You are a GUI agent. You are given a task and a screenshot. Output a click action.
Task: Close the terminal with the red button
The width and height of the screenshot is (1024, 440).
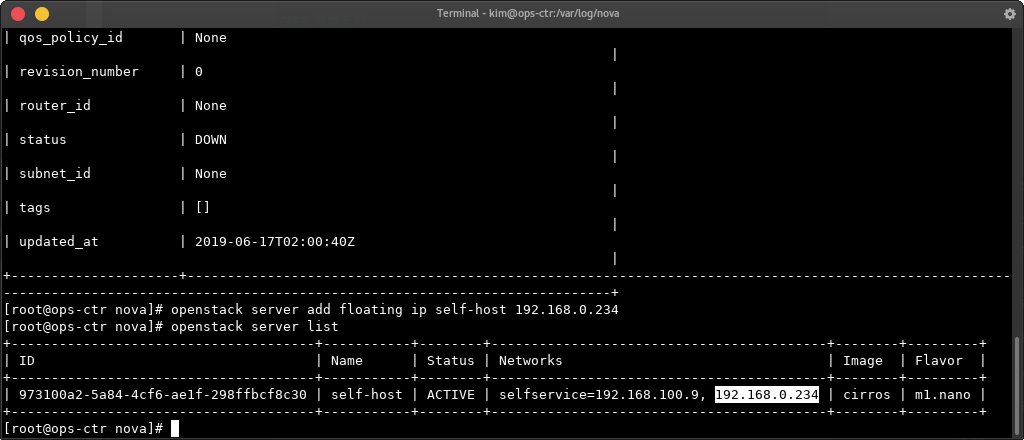[18, 14]
